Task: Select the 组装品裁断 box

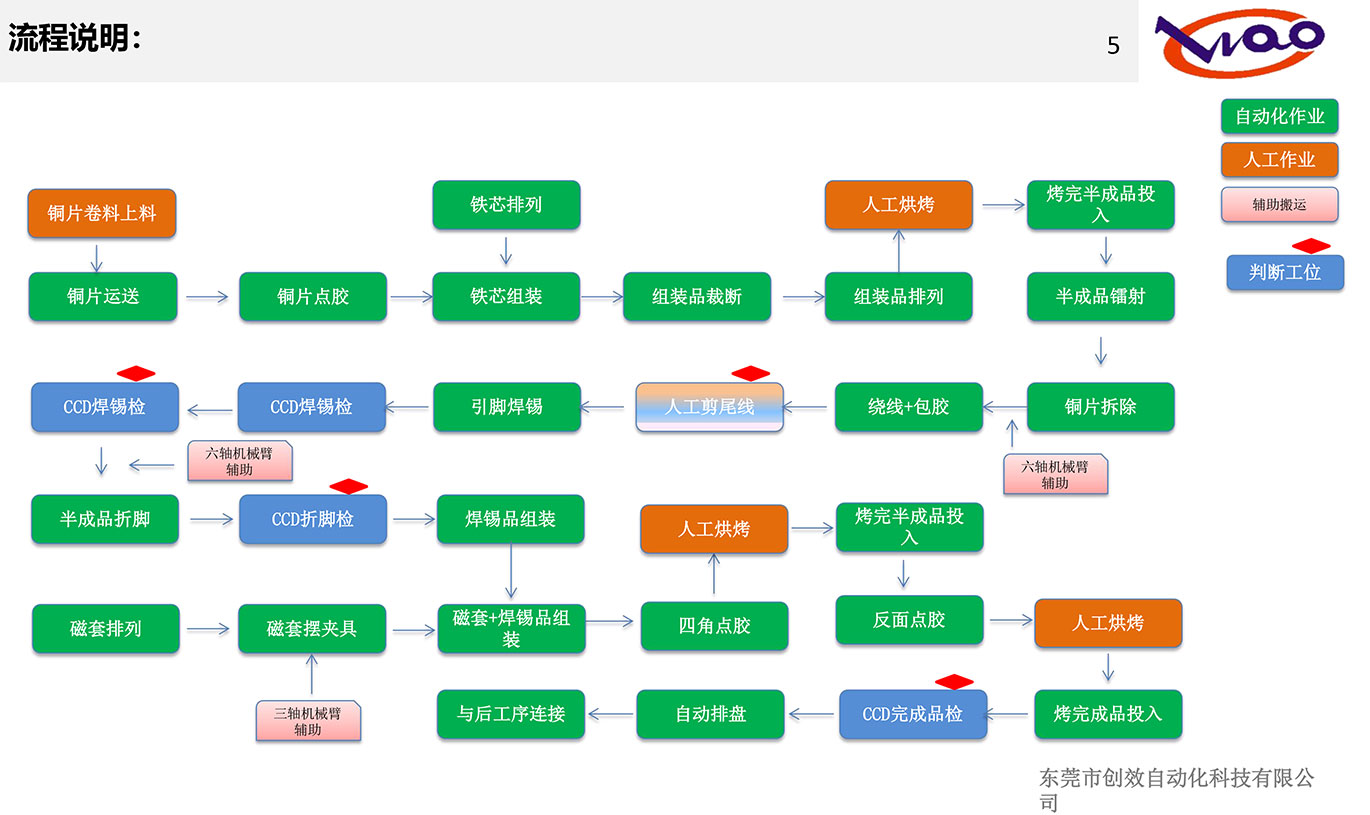Action: (x=697, y=297)
